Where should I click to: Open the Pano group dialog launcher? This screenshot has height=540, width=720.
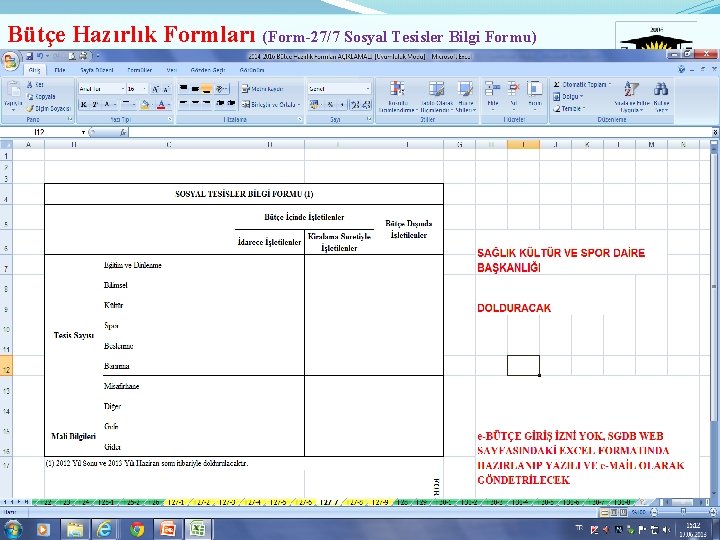point(70,119)
